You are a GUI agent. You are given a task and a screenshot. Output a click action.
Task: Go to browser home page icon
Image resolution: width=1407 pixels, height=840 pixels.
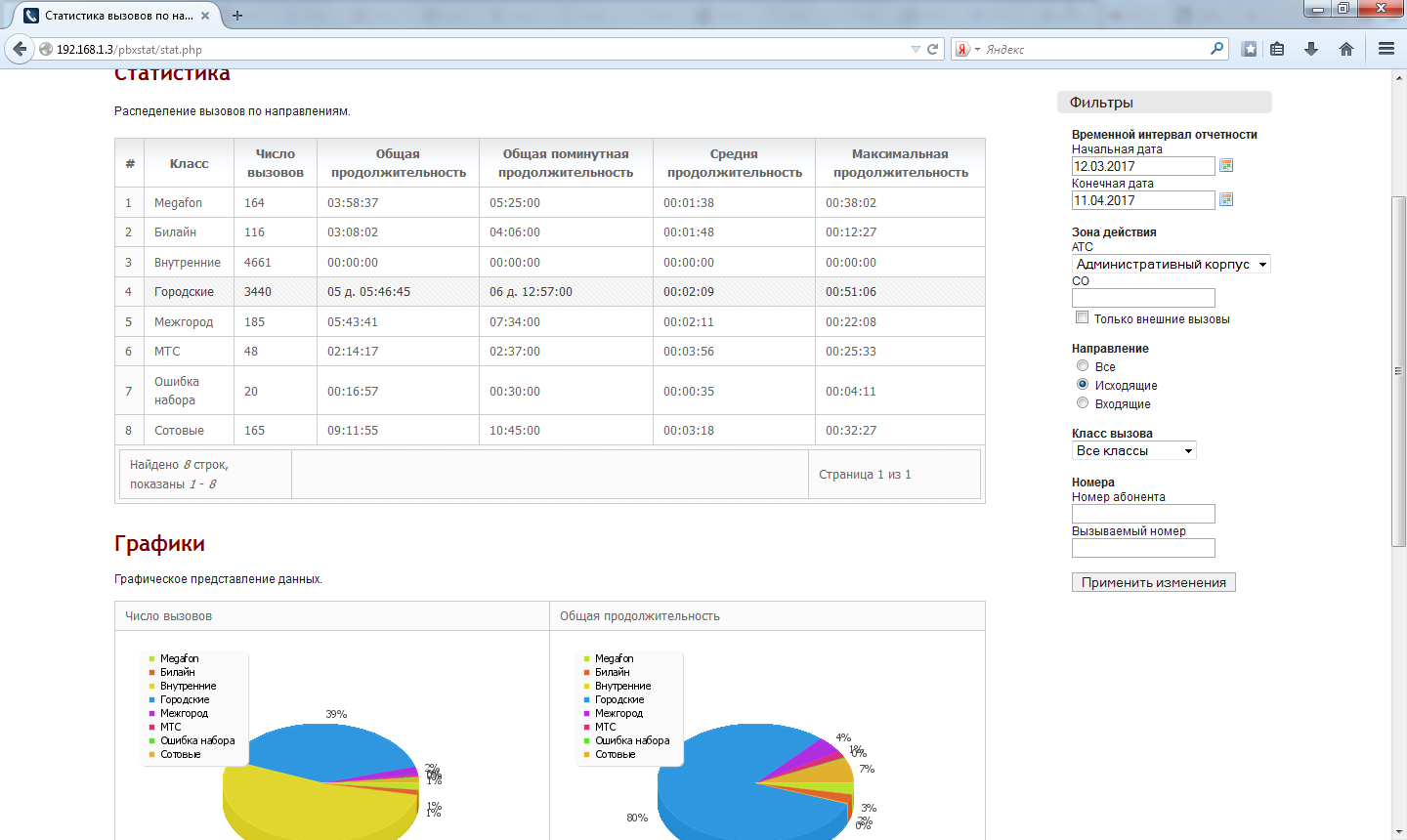coord(1346,49)
